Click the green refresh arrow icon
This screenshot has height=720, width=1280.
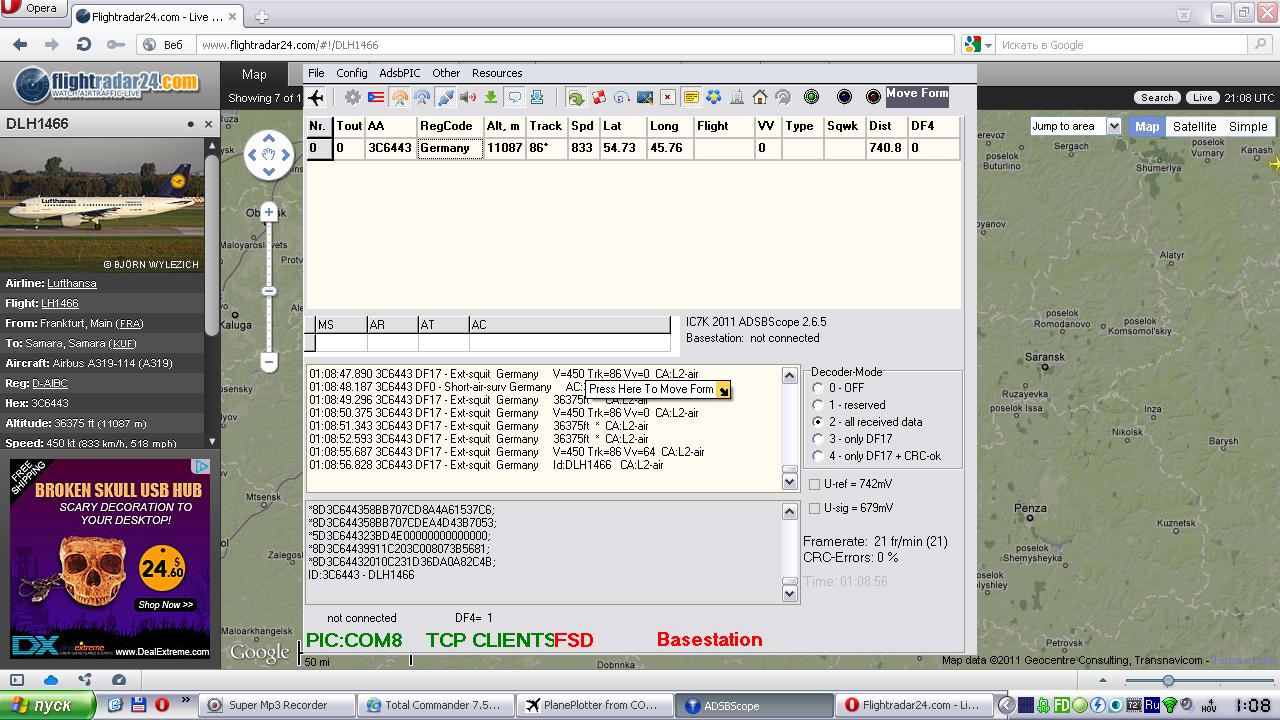[576, 97]
